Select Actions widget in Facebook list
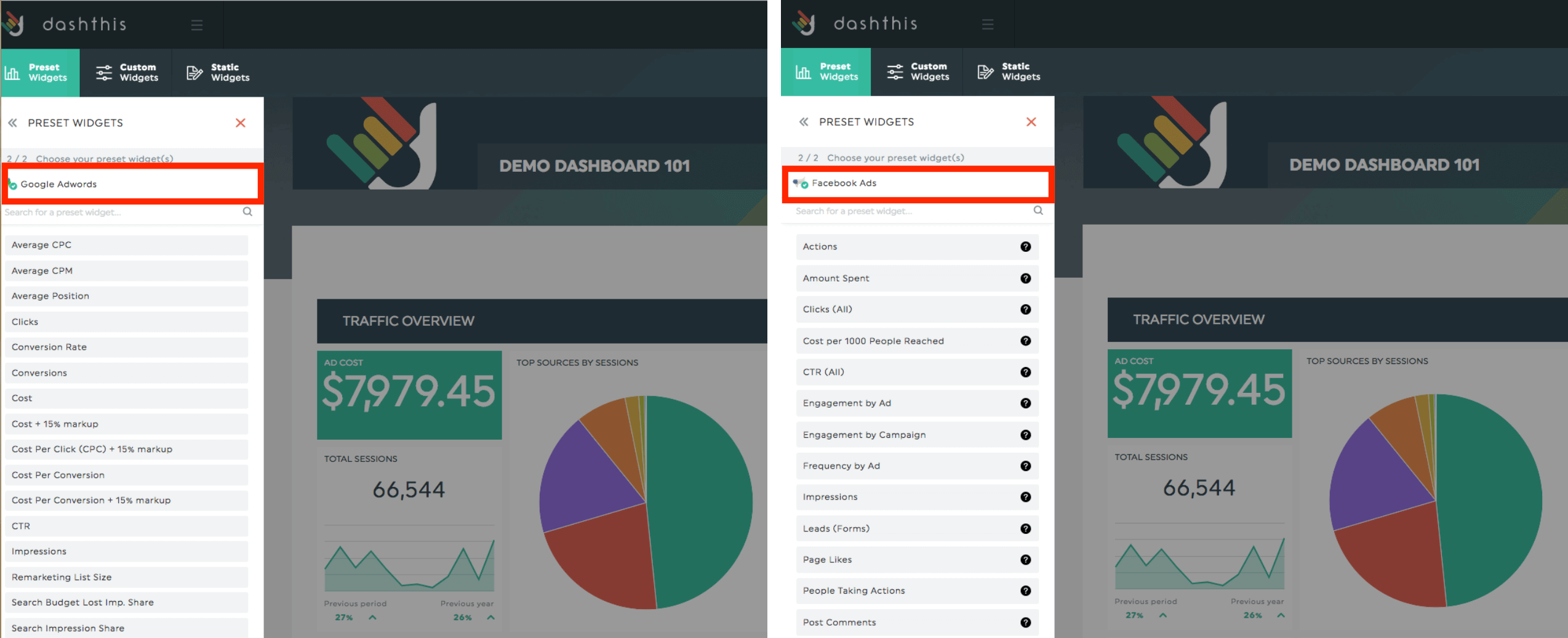The image size is (1568, 638). [x=917, y=247]
